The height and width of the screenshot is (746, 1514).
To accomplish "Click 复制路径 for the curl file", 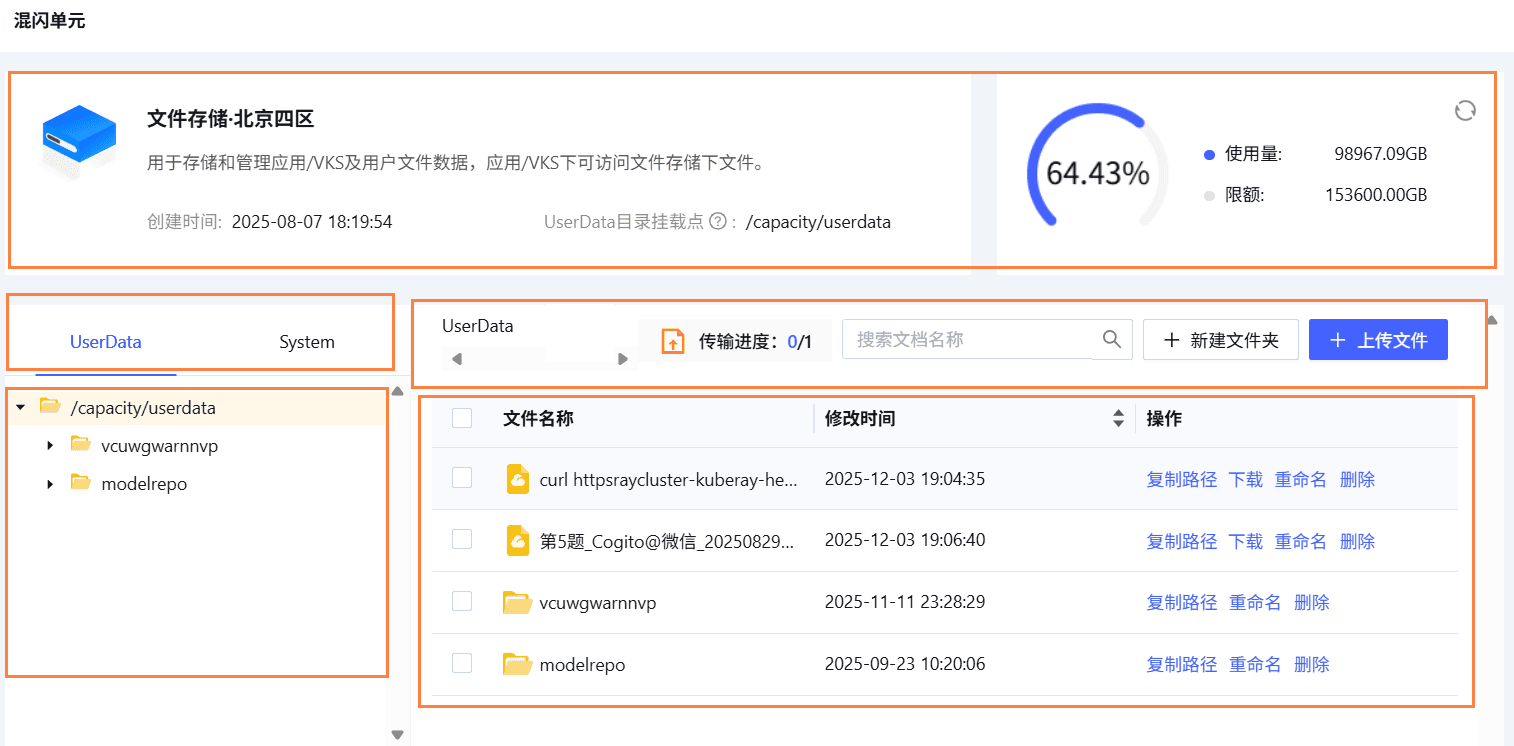I will [x=1182, y=480].
